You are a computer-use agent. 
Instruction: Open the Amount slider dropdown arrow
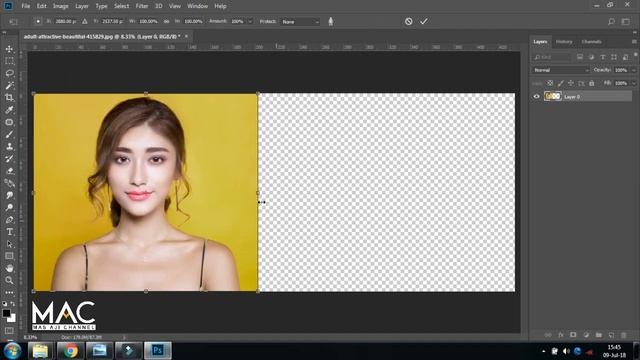pyautogui.click(x=250, y=21)
